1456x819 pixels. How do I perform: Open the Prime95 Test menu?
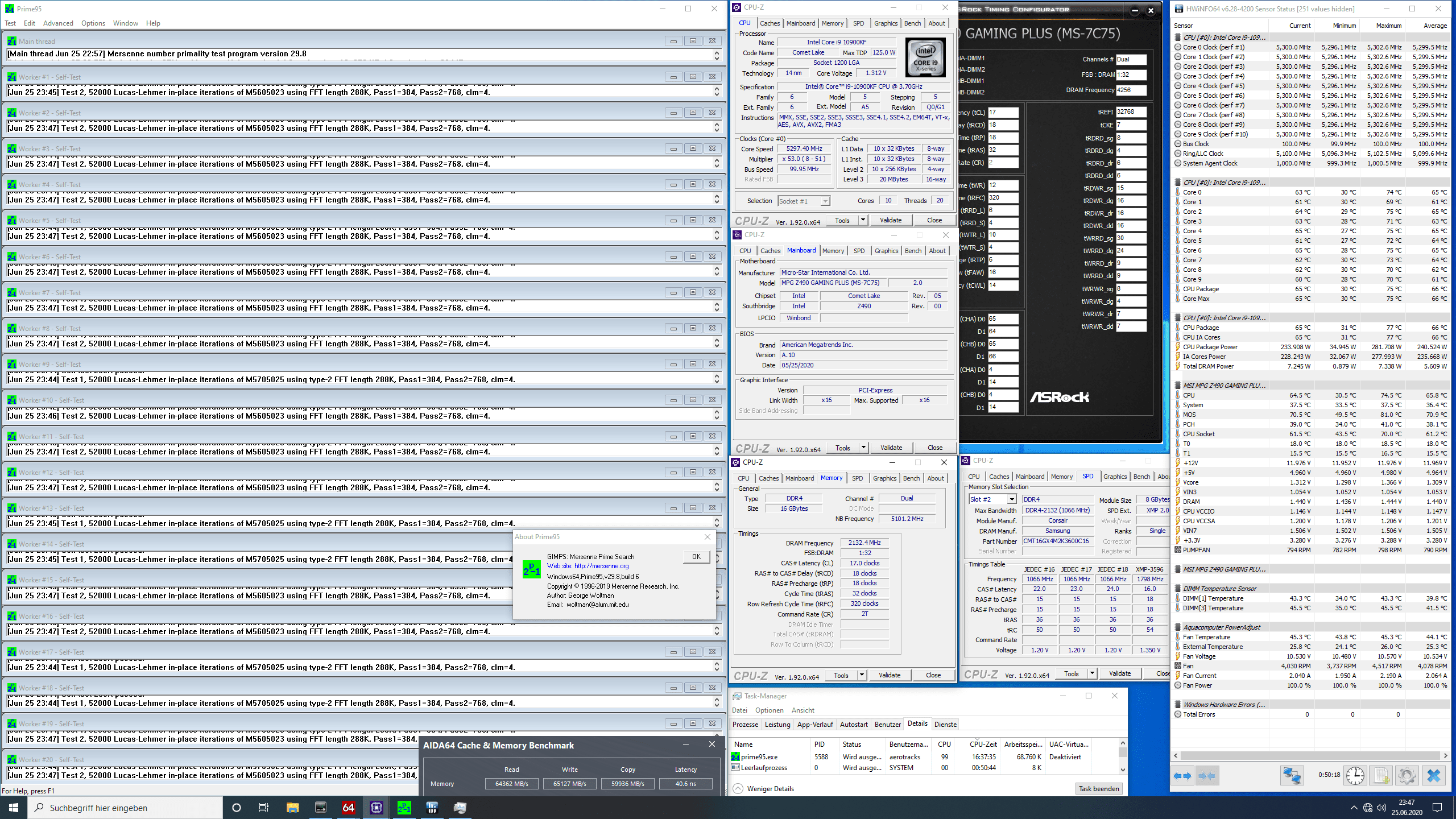(x=10, y=23)
